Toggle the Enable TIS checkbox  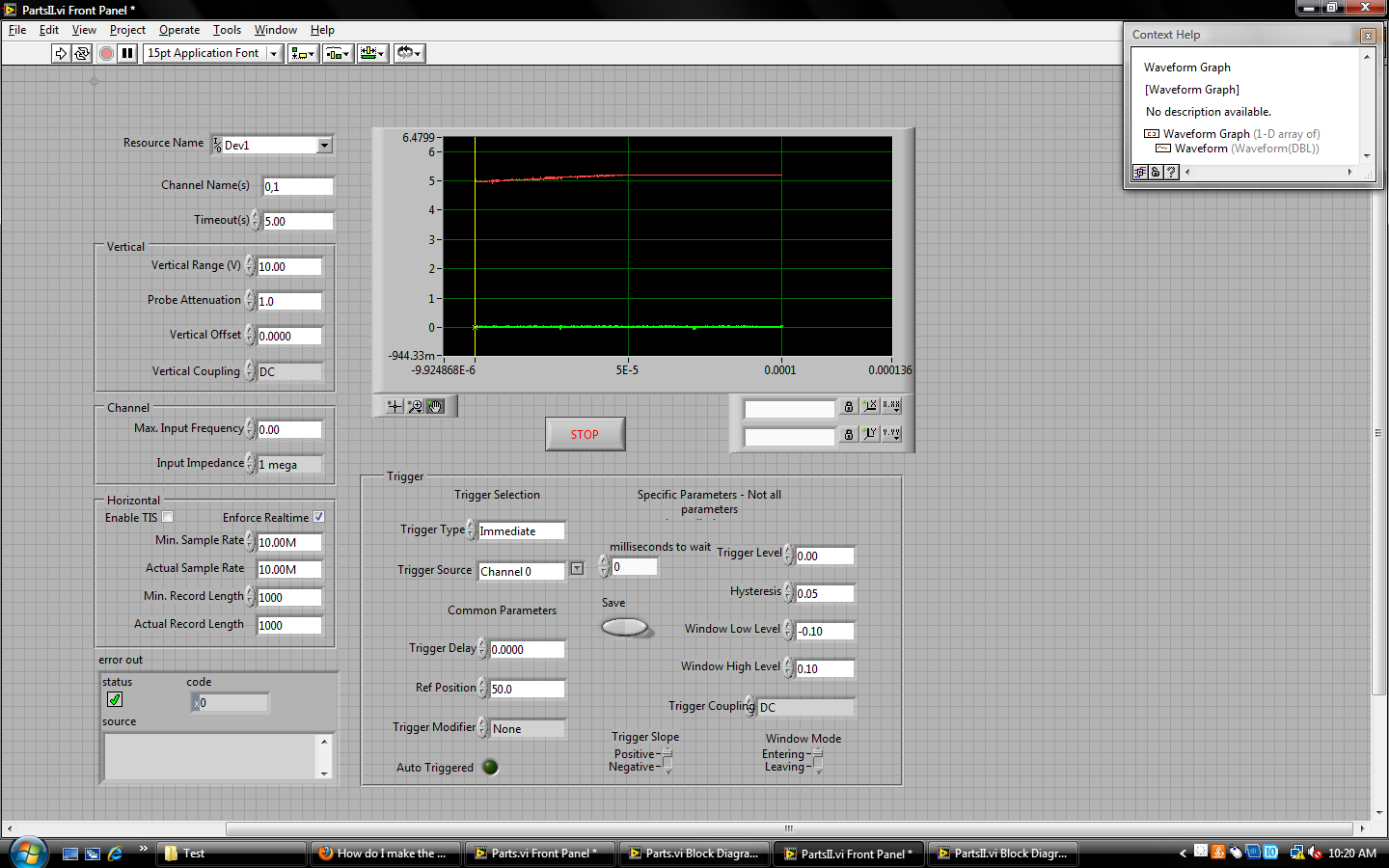[167, 517]
